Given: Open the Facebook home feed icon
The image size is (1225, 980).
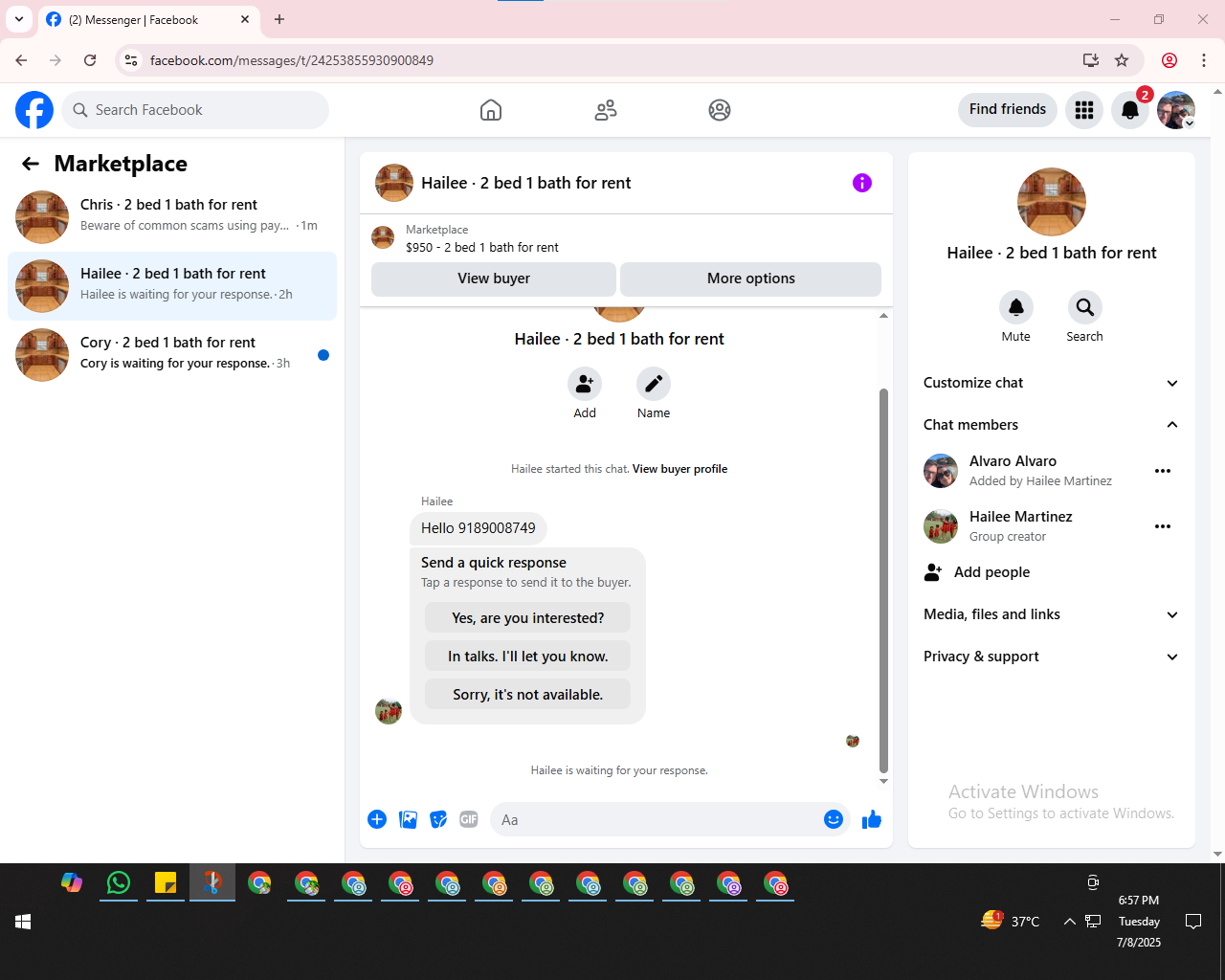Looking at the screenshot, I should [x=491, y=110].
